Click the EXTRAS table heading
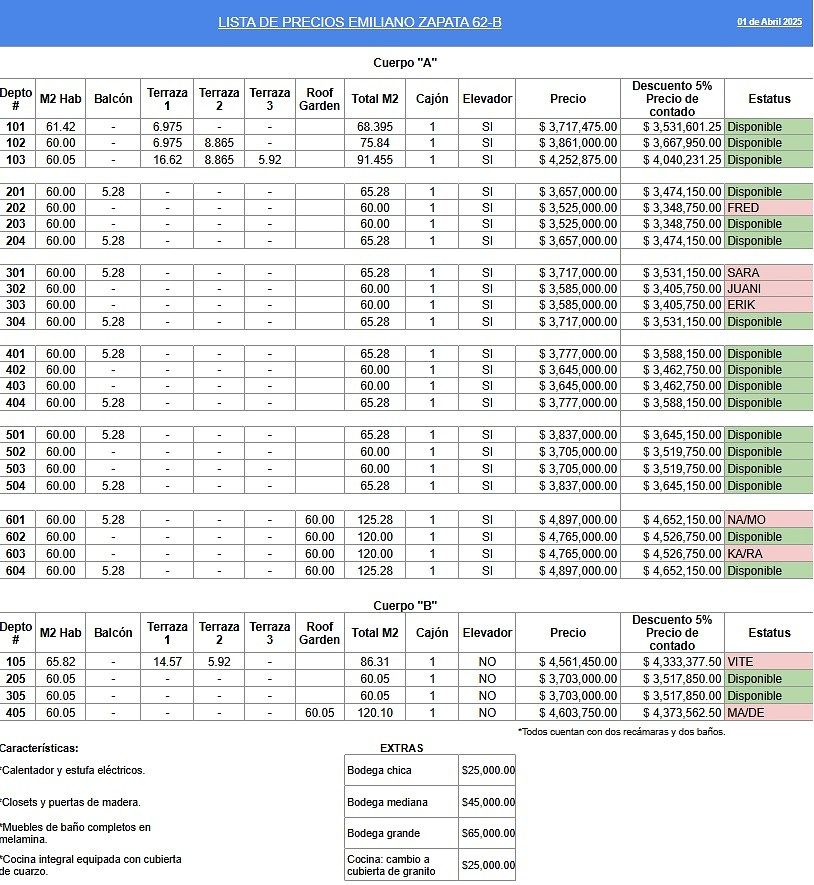The height and width of the screenshot is (885, 814). tap(401, 748)
